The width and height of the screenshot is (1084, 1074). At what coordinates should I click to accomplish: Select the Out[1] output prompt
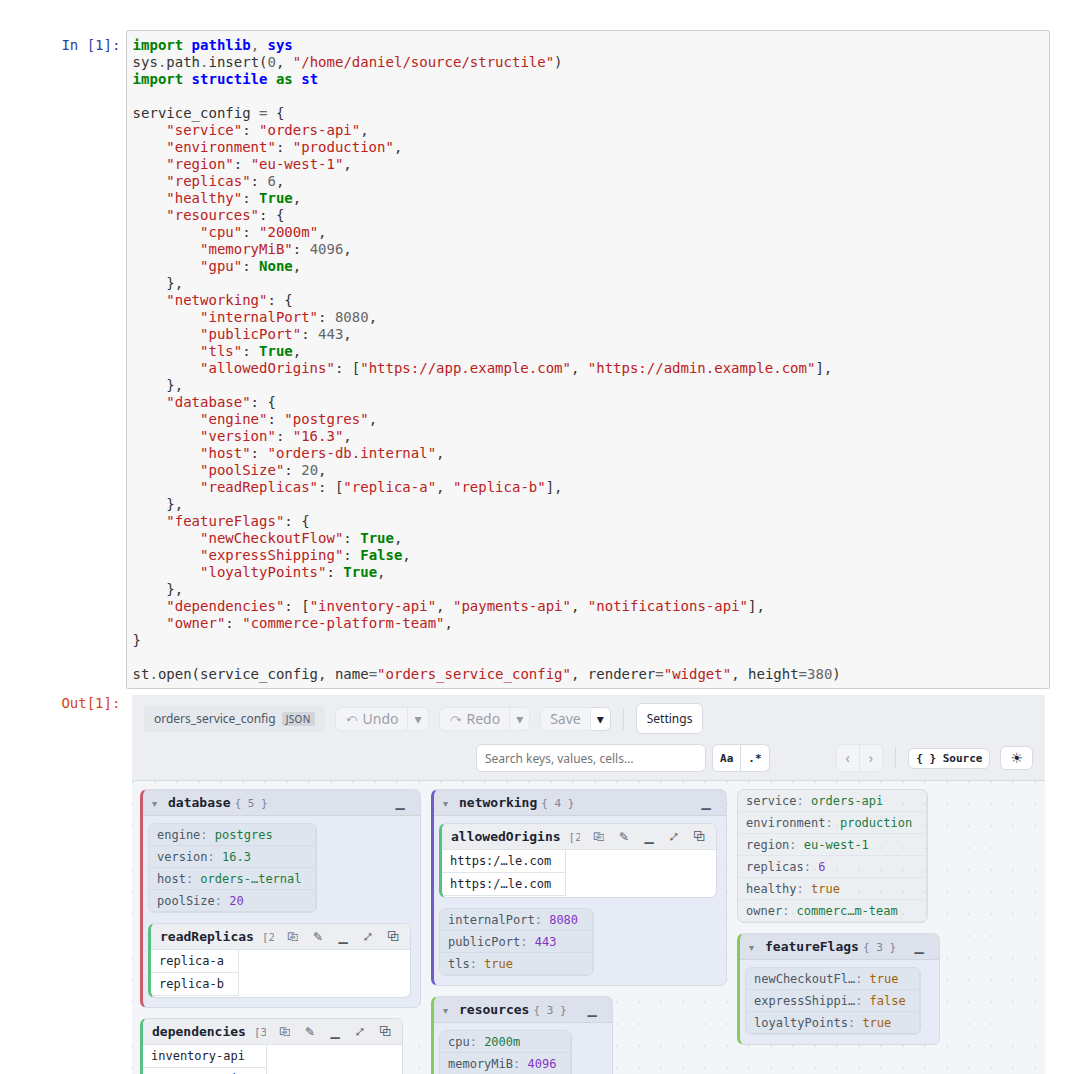(x=91, y=704)
